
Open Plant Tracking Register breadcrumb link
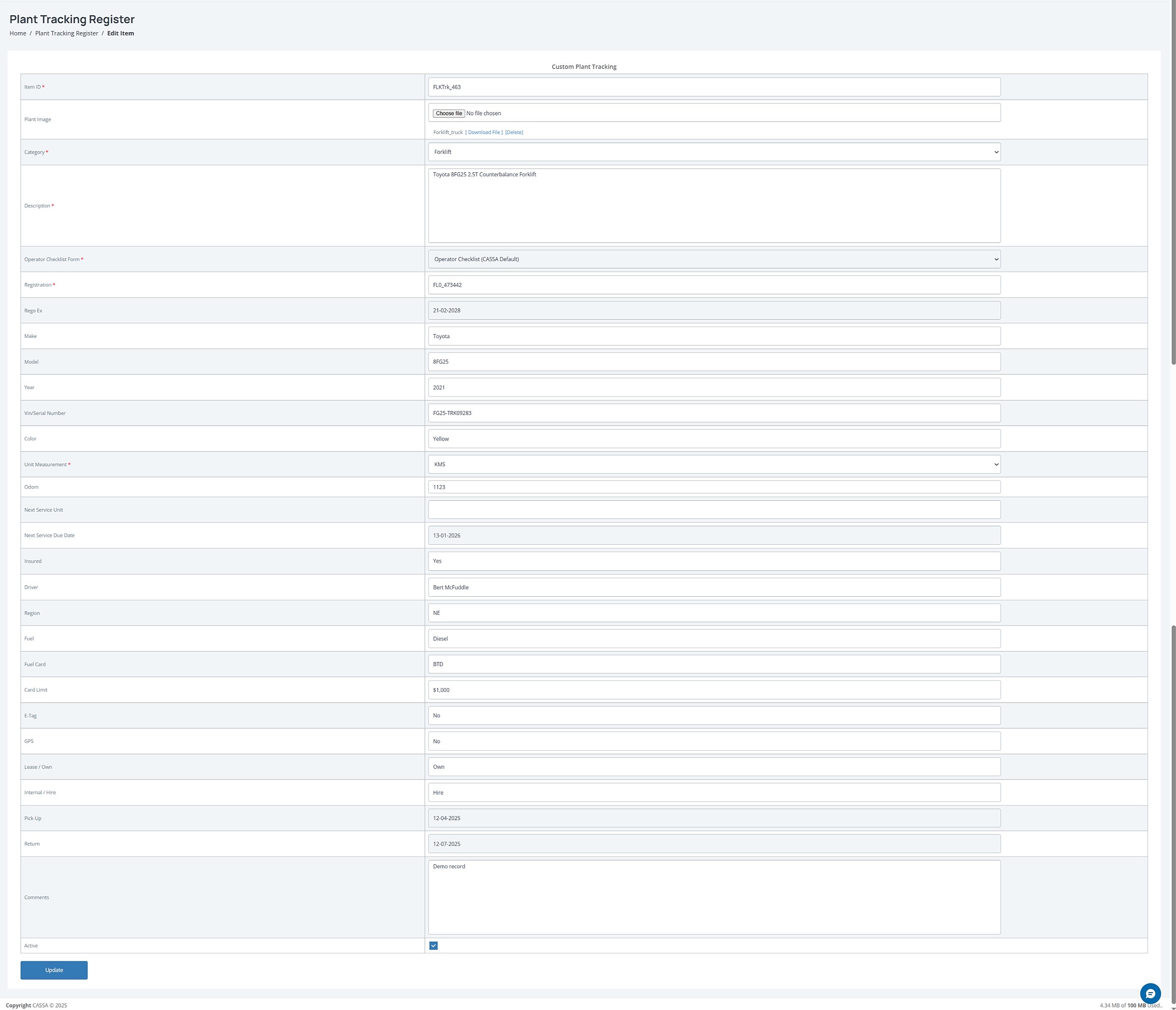pyautogui.click(x=67, y=34)
